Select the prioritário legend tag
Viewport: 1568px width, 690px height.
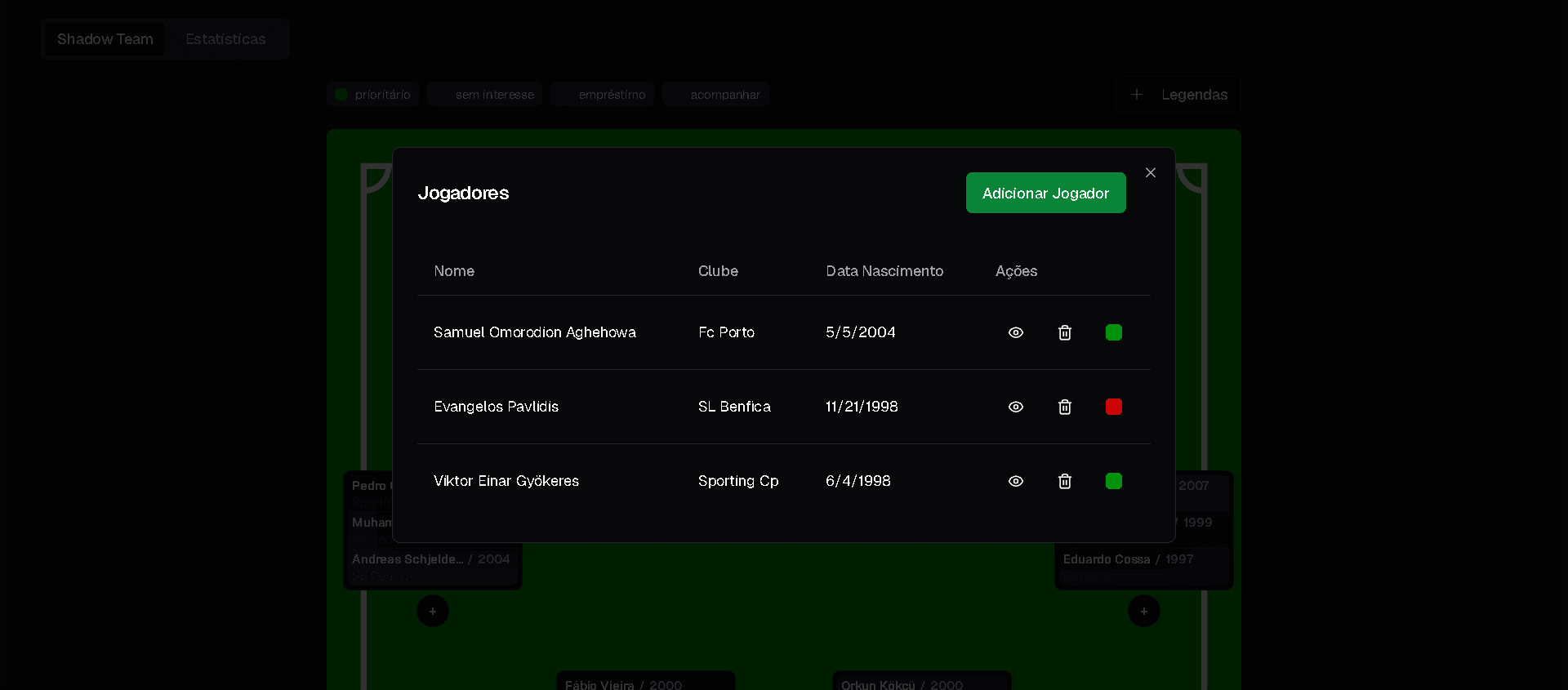click(x=374, y=95)
